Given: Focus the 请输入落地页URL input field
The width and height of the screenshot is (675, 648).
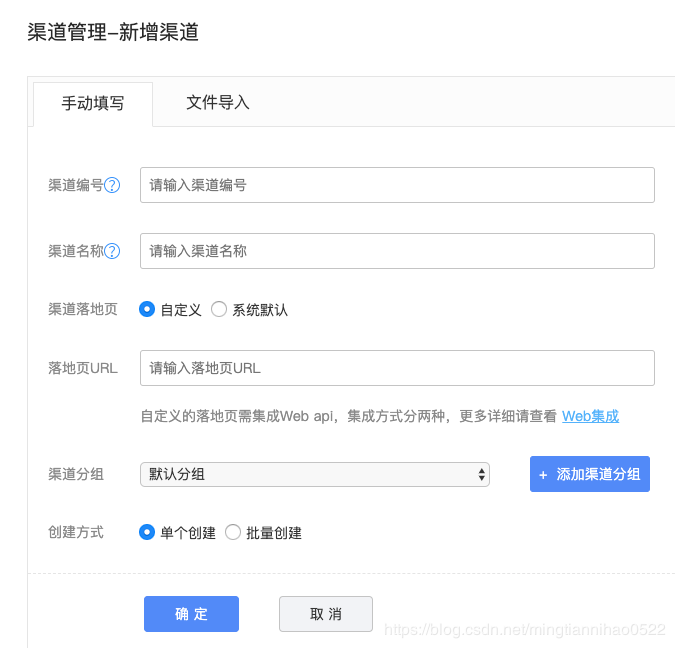Looking at the screenshot, I should click(x=397, y=368).
